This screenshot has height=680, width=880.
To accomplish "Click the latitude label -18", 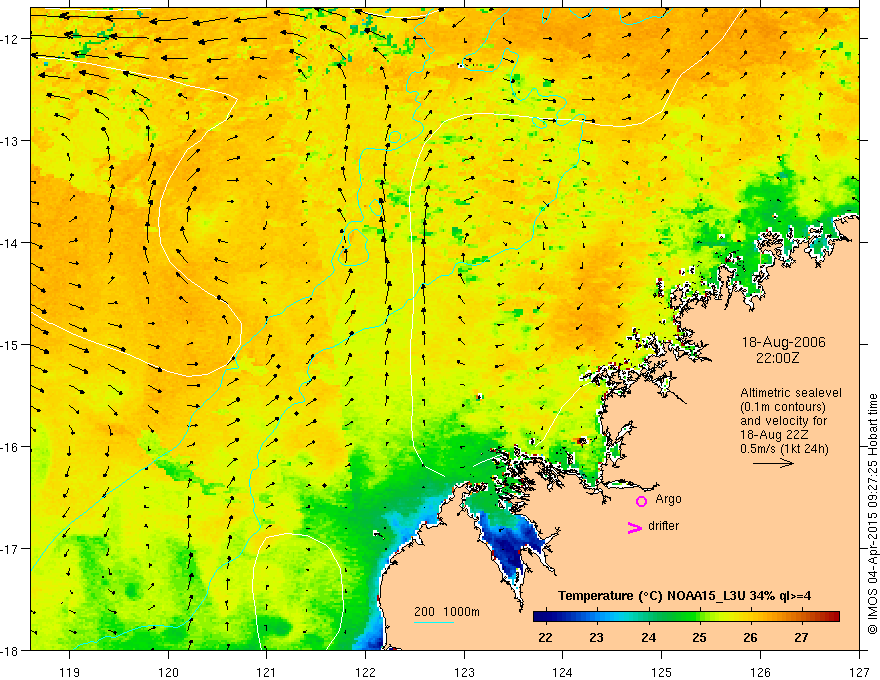I will coord(11,651).
